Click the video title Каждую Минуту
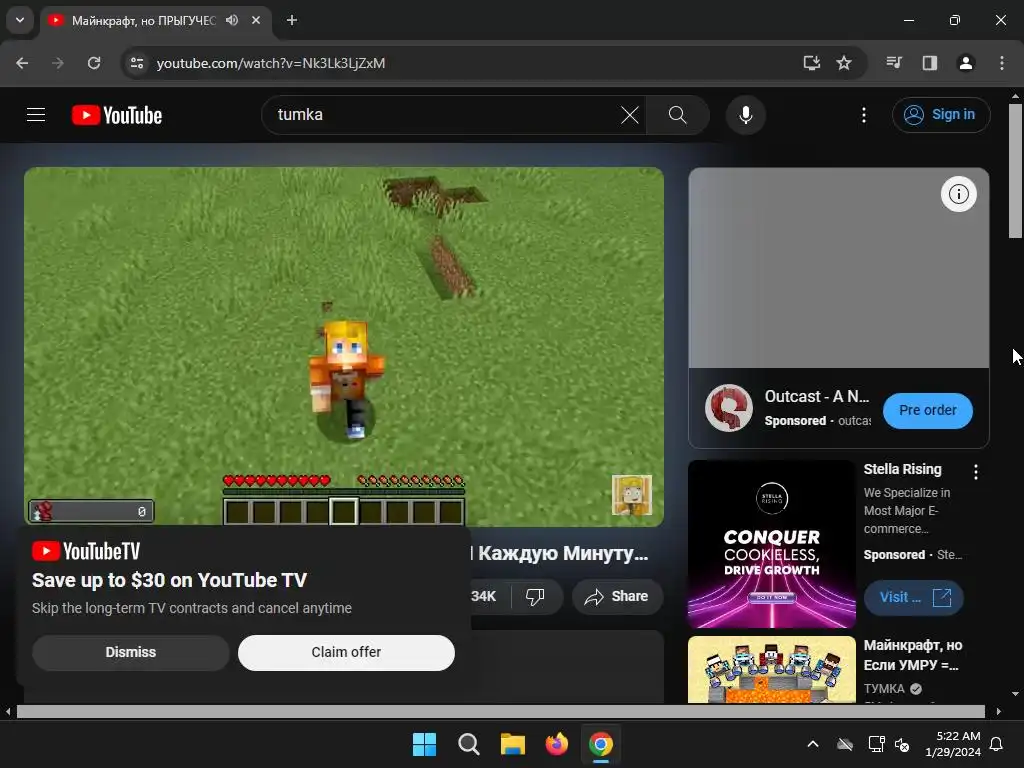The width and height of the screenshot is (1024, 768). (563, 553)
